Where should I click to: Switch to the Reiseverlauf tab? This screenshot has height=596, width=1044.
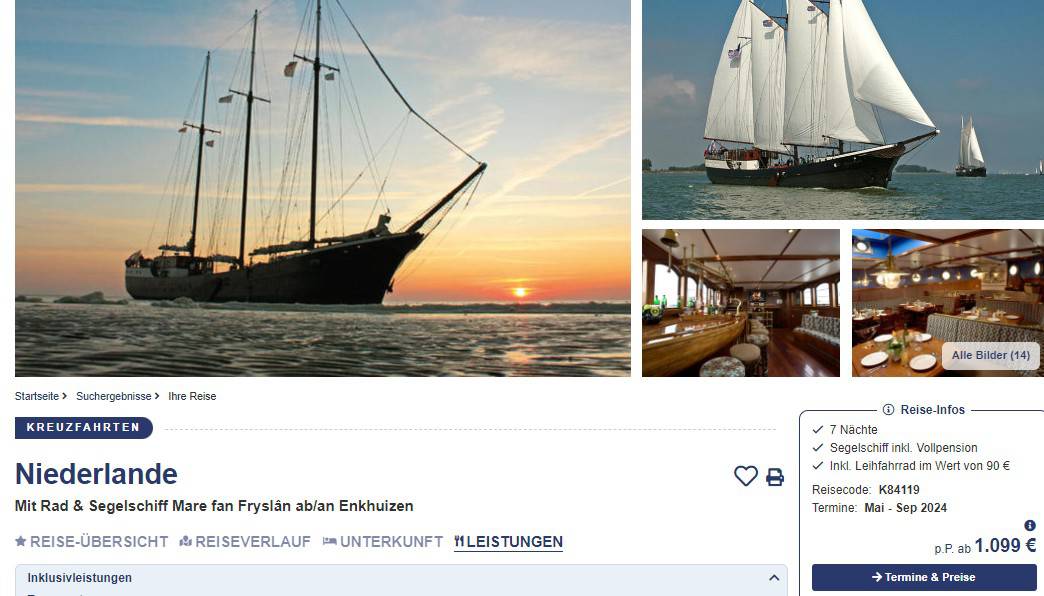(245, 542)
